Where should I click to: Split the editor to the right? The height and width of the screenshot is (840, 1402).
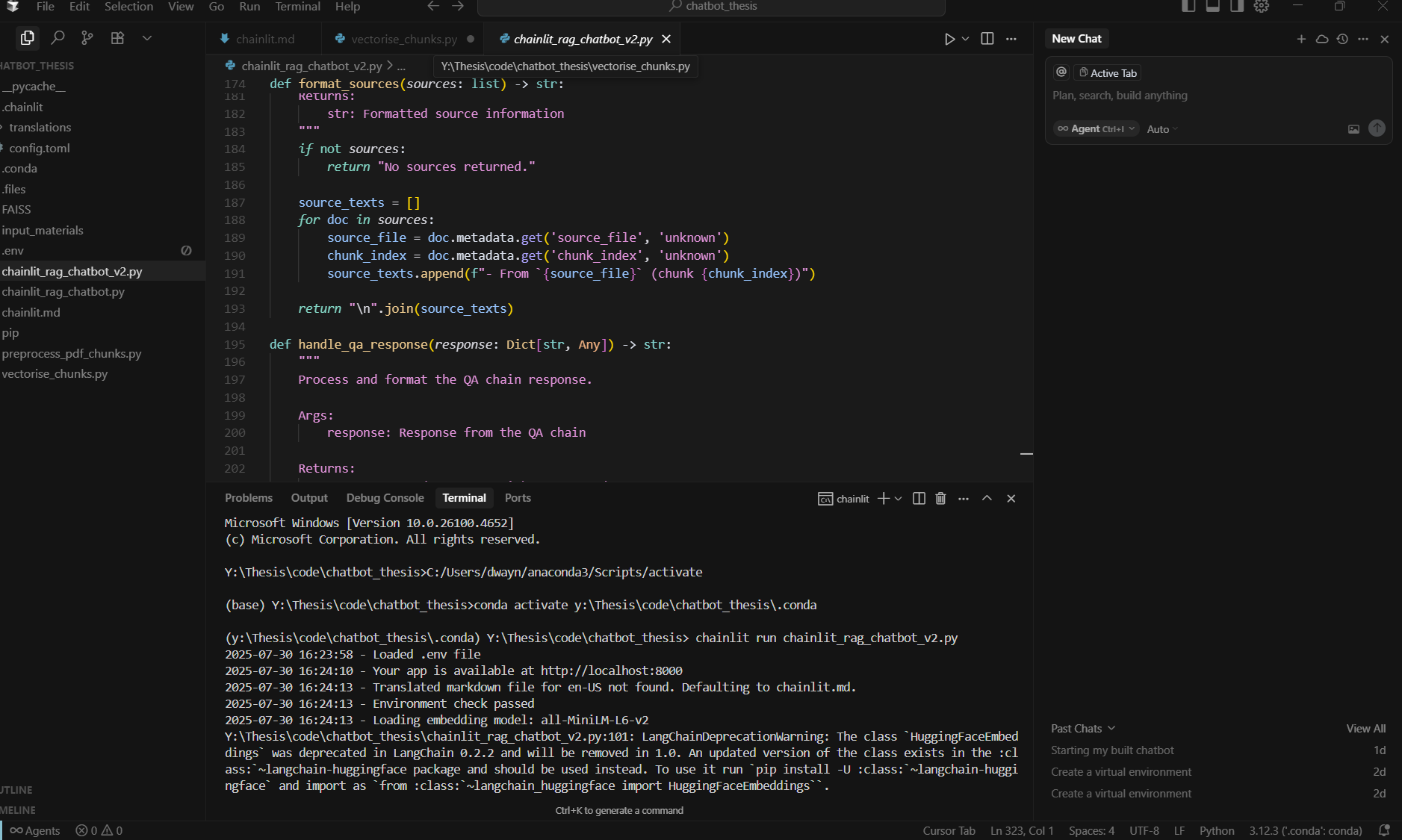pos(987,39)
